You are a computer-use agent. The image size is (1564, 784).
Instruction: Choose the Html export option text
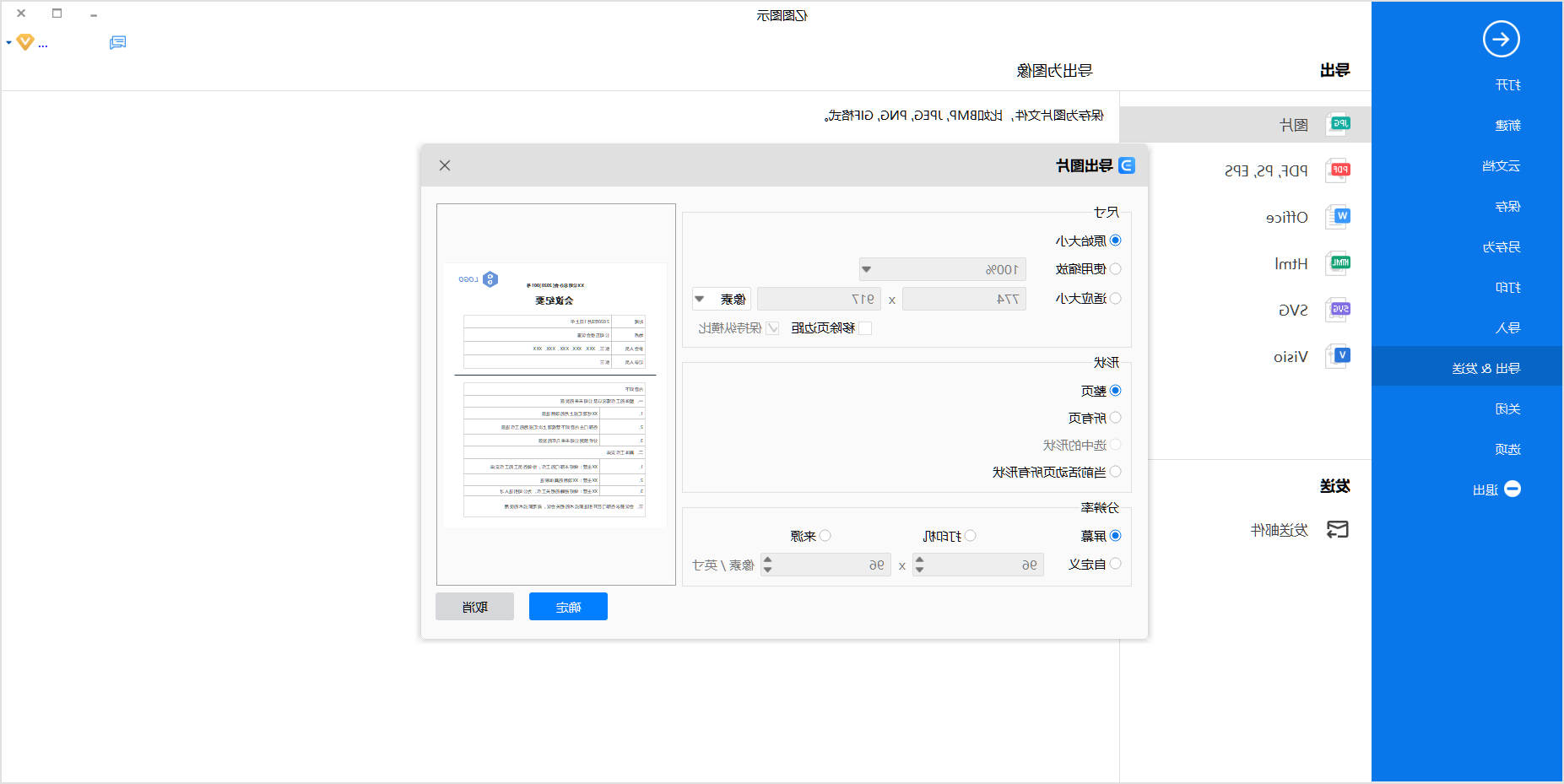(1291, 263)
